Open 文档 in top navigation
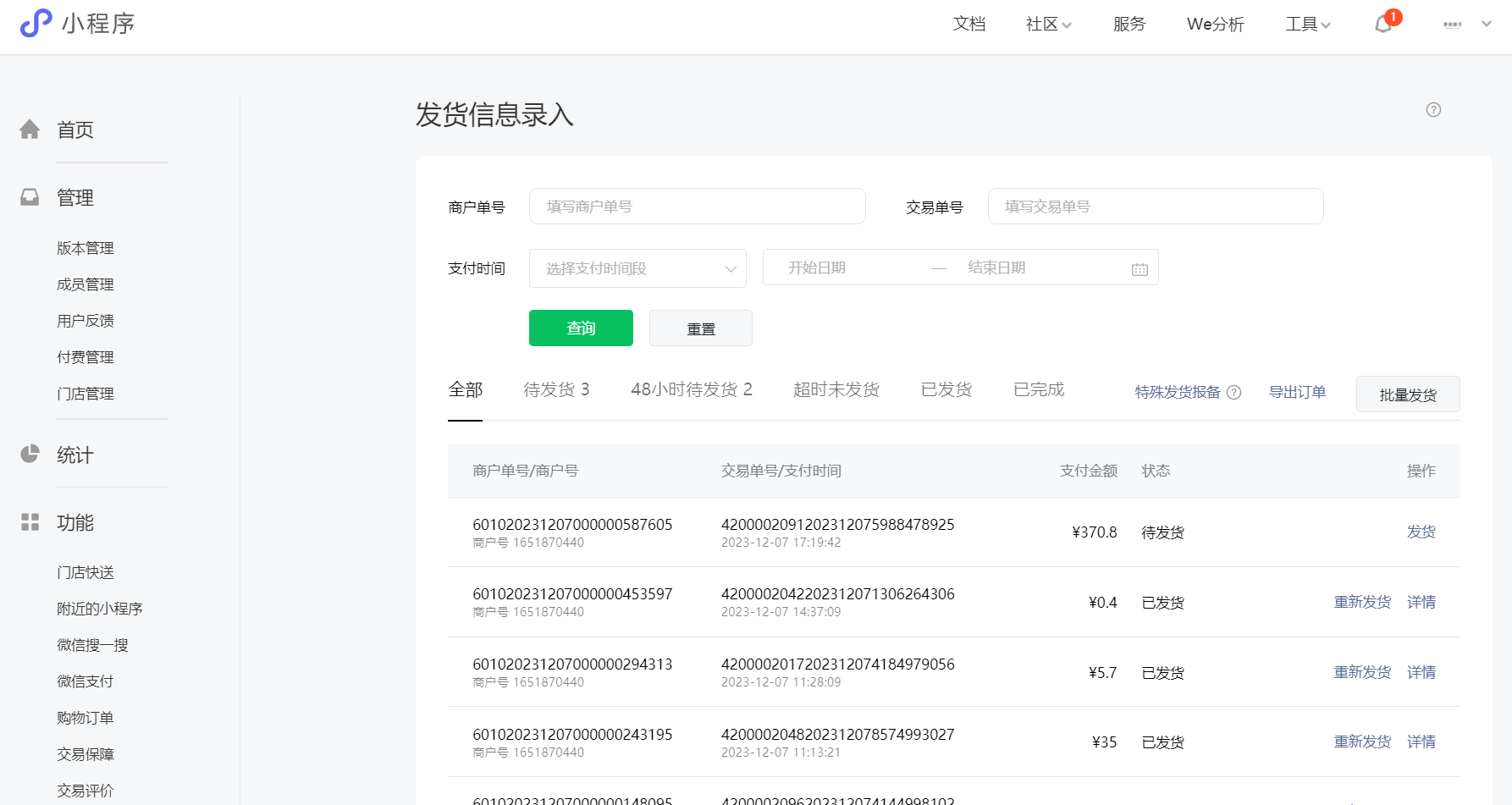Image resolution: width=1512 pixels, height=805 pixels. tap(968, 24)
